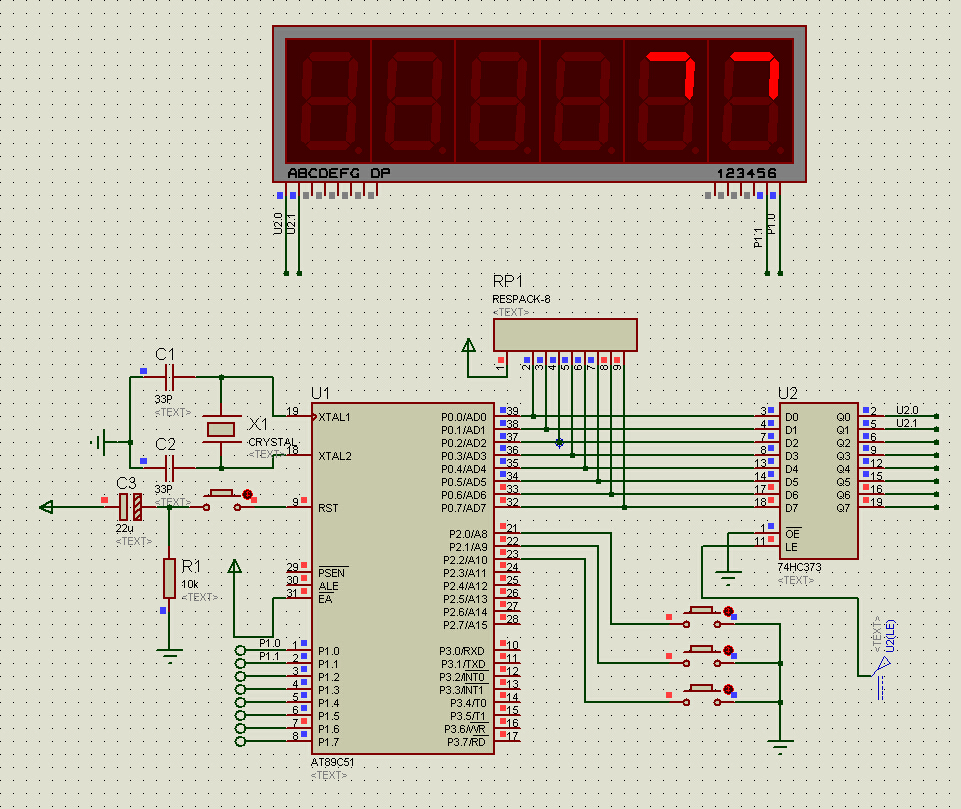
Task: Toggle red latch dot on P2.2 button
Action: pos(728,689)
